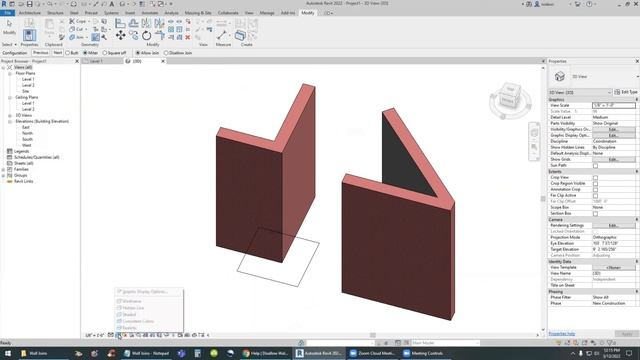Expand the 3D Views tree node
The image size is (640, 360).
[10, 116]
